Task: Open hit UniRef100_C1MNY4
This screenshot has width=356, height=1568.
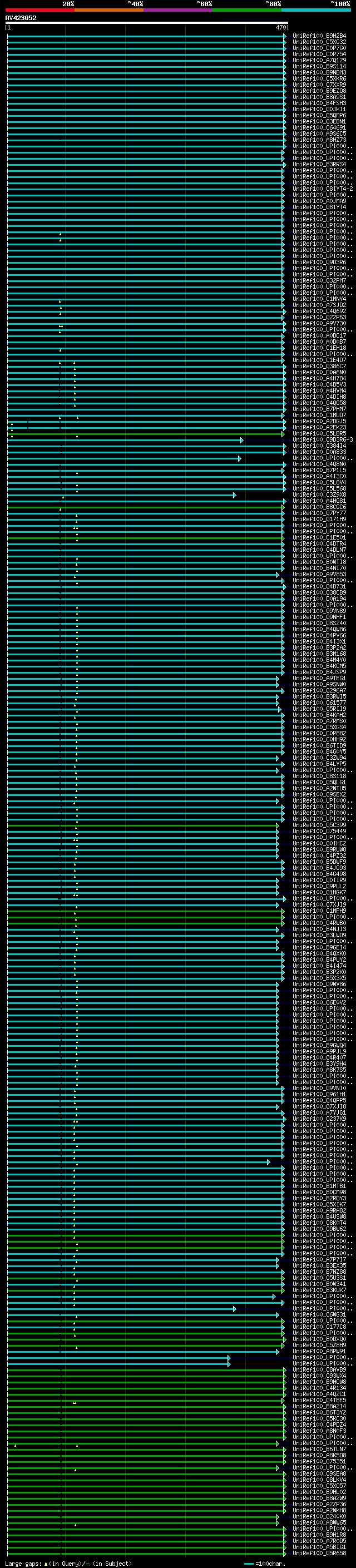Action: (319, 299)
